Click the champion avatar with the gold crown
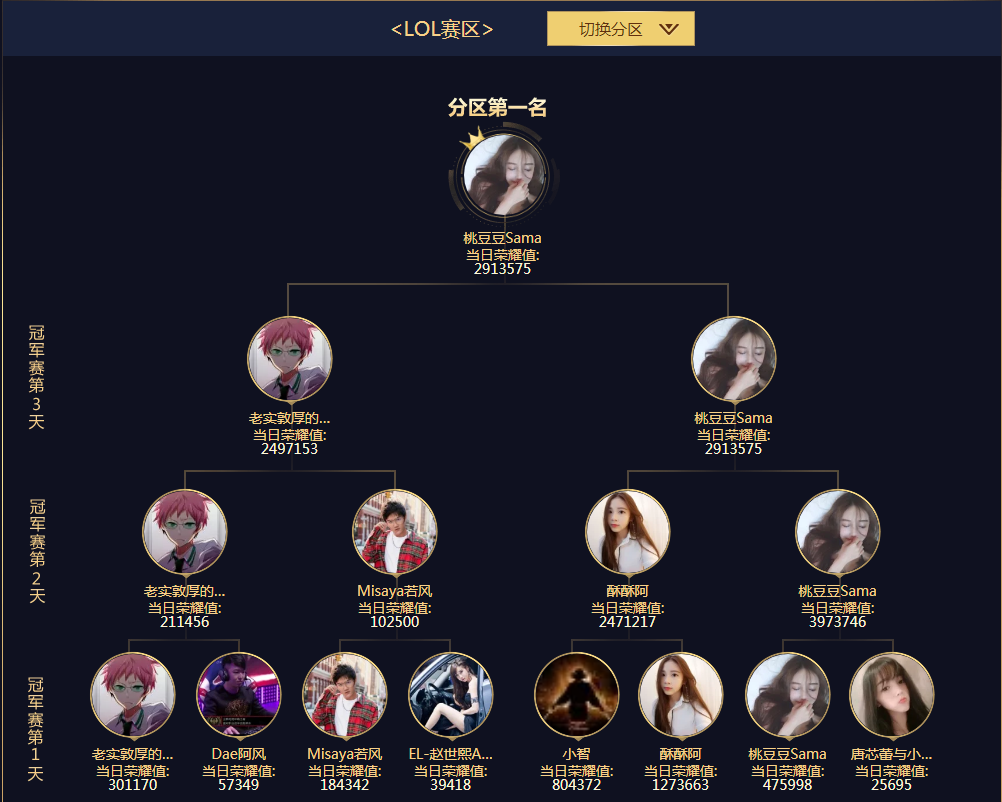Viewport: 1002px width, 802px height. coord(504,175)
